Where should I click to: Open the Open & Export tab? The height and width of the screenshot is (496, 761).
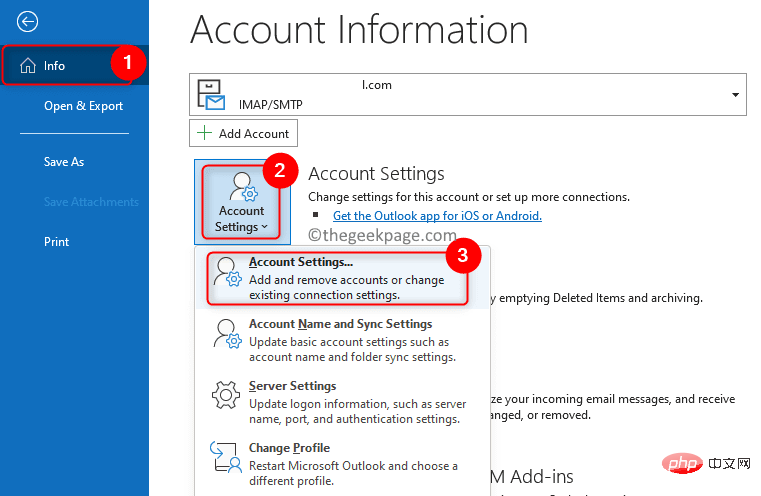(83, 106)
